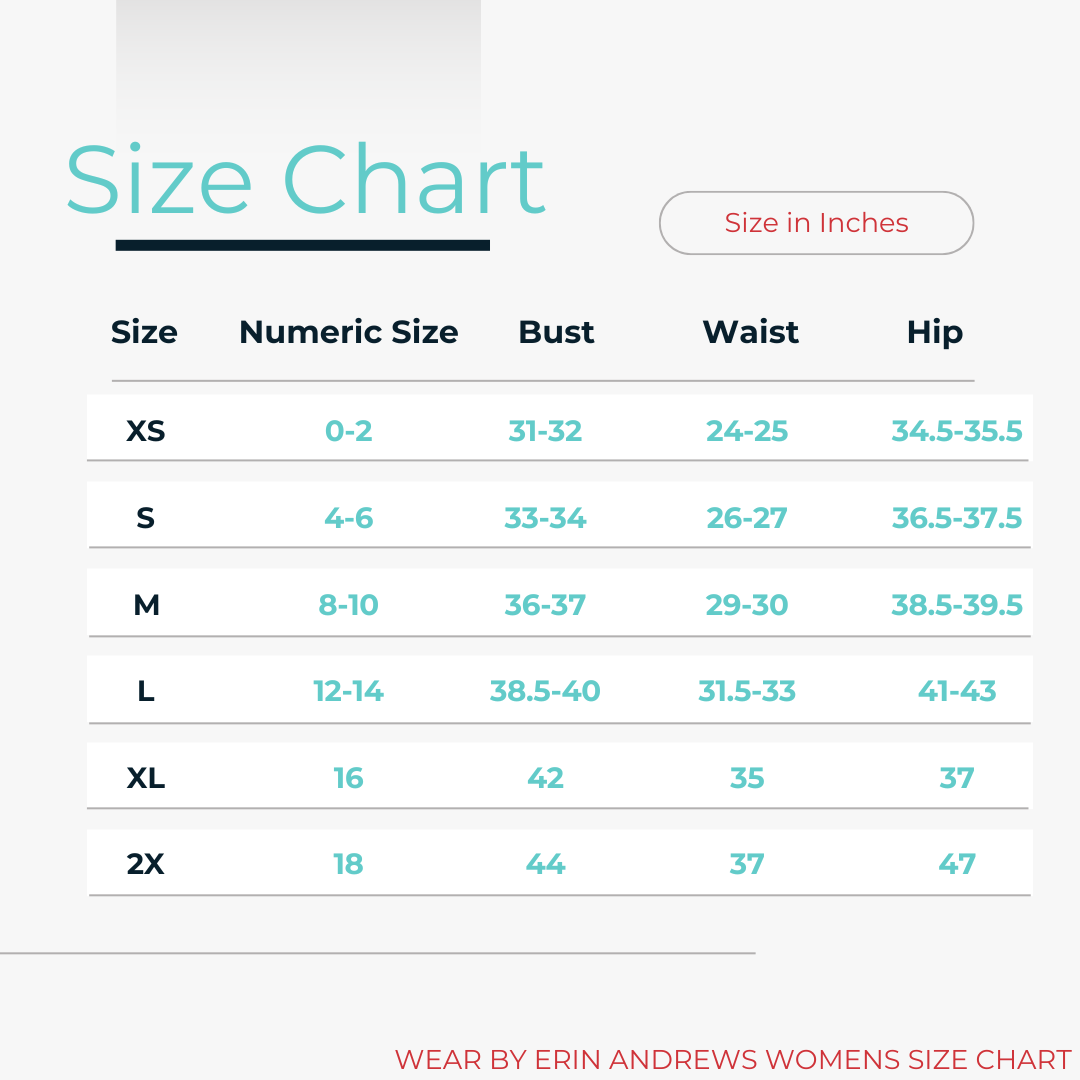Click the 2X hip value 47
1080x1080 pixels.
click(x=957, y=864)
